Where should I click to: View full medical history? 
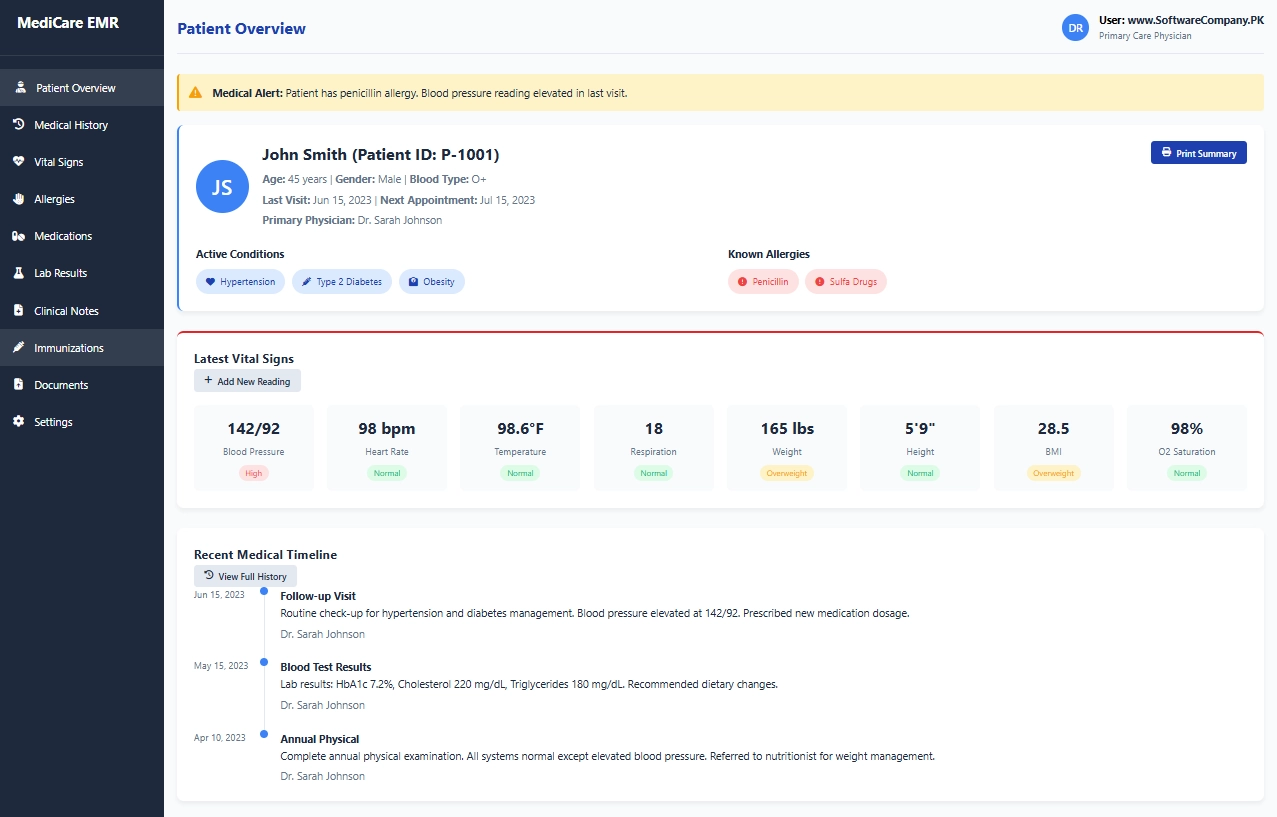coord(245,576)
